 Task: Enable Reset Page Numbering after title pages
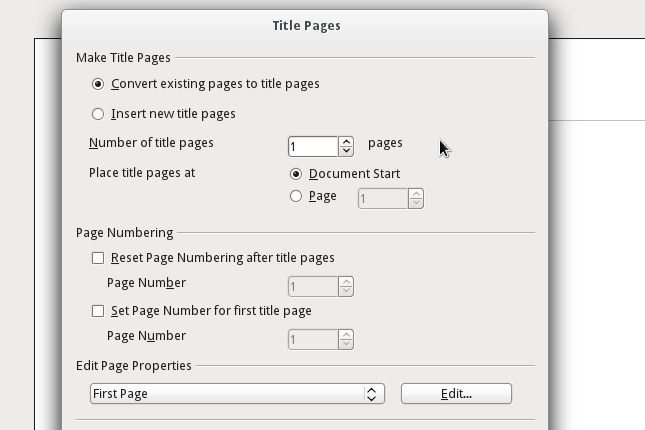(x=98, y=258)
